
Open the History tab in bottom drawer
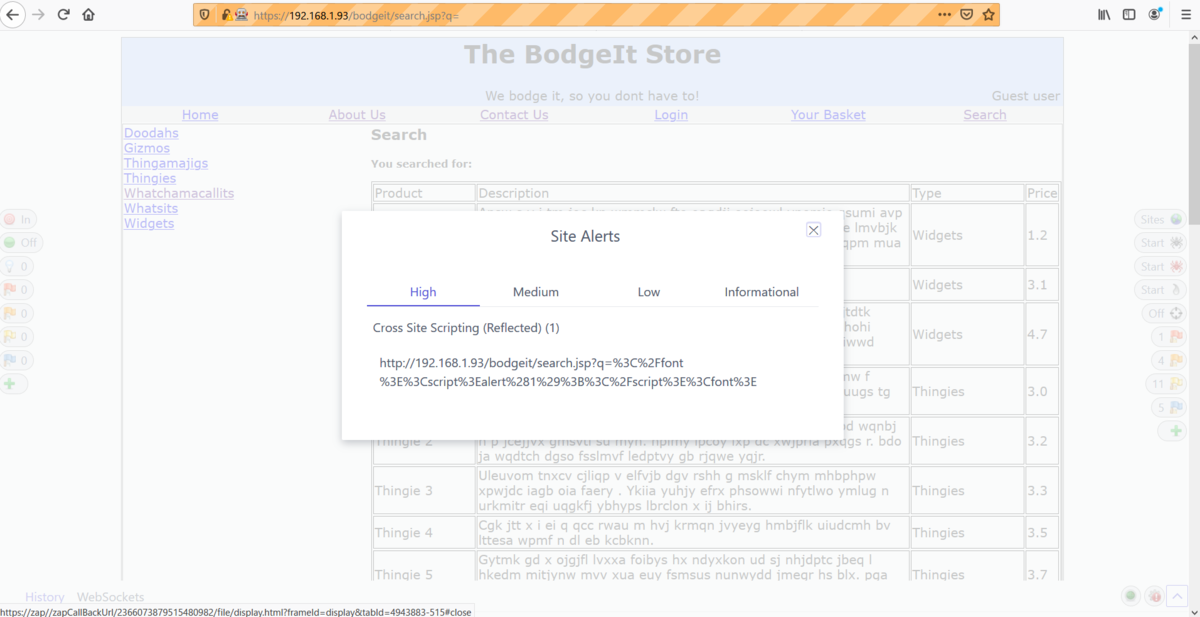pyautogui.click(x=45, y=597)
